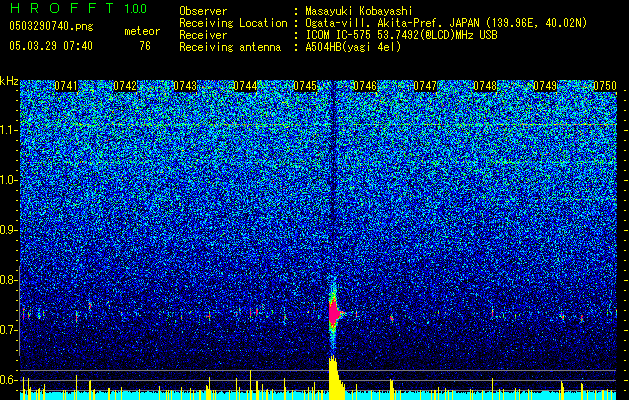The image size is (629, 400).
Task: Click the 'Observer' field label
Action: (x=203, y=11)
